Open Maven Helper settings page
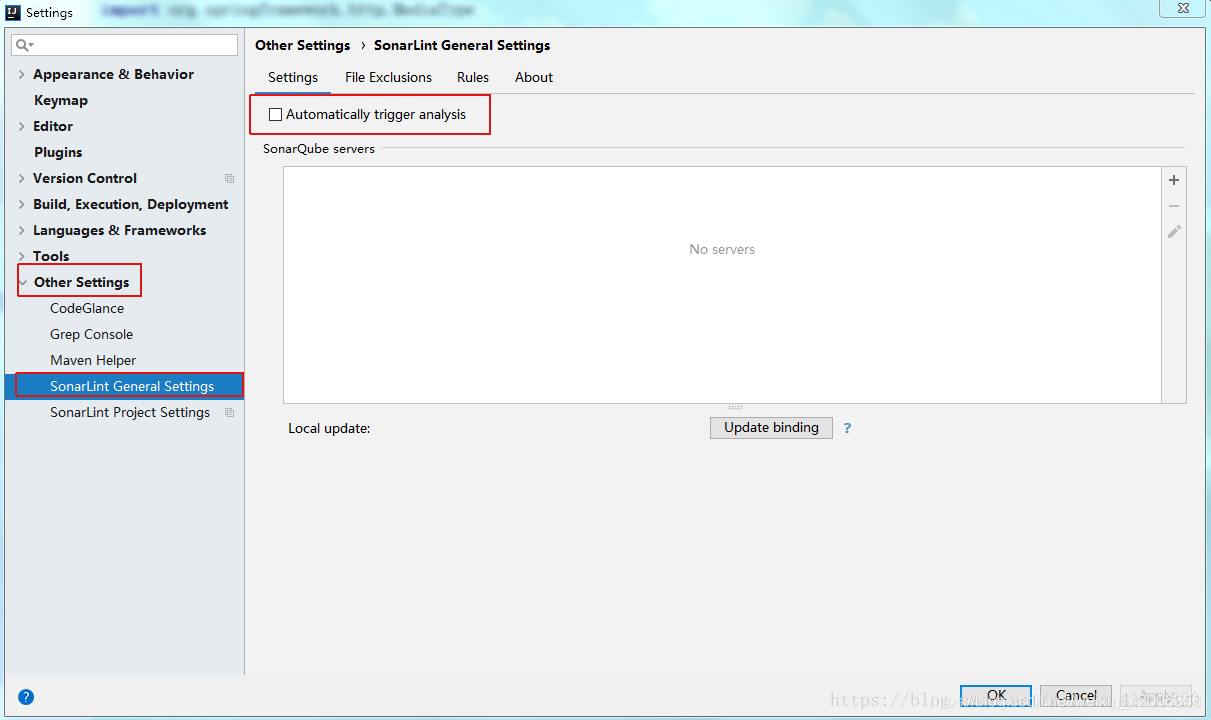The image size is (1211, 720). click(93, 361)
